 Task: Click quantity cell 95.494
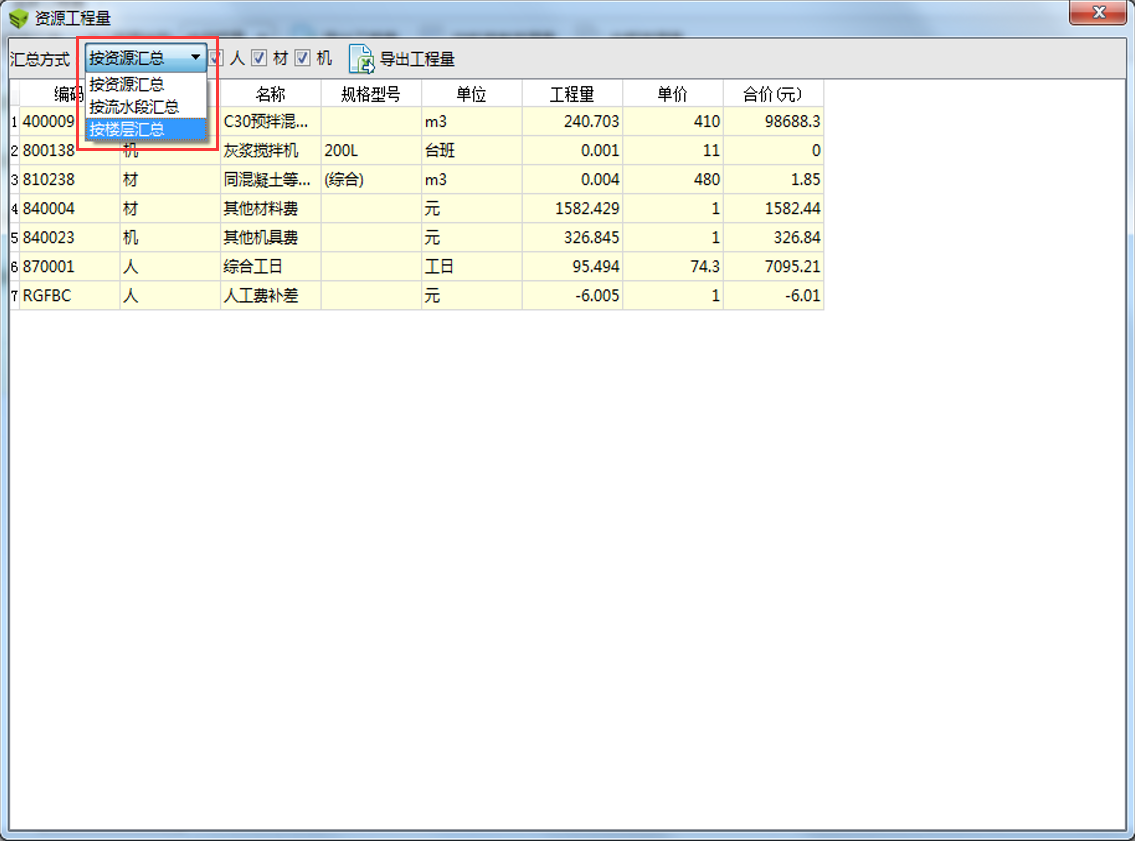coord(572,266)
